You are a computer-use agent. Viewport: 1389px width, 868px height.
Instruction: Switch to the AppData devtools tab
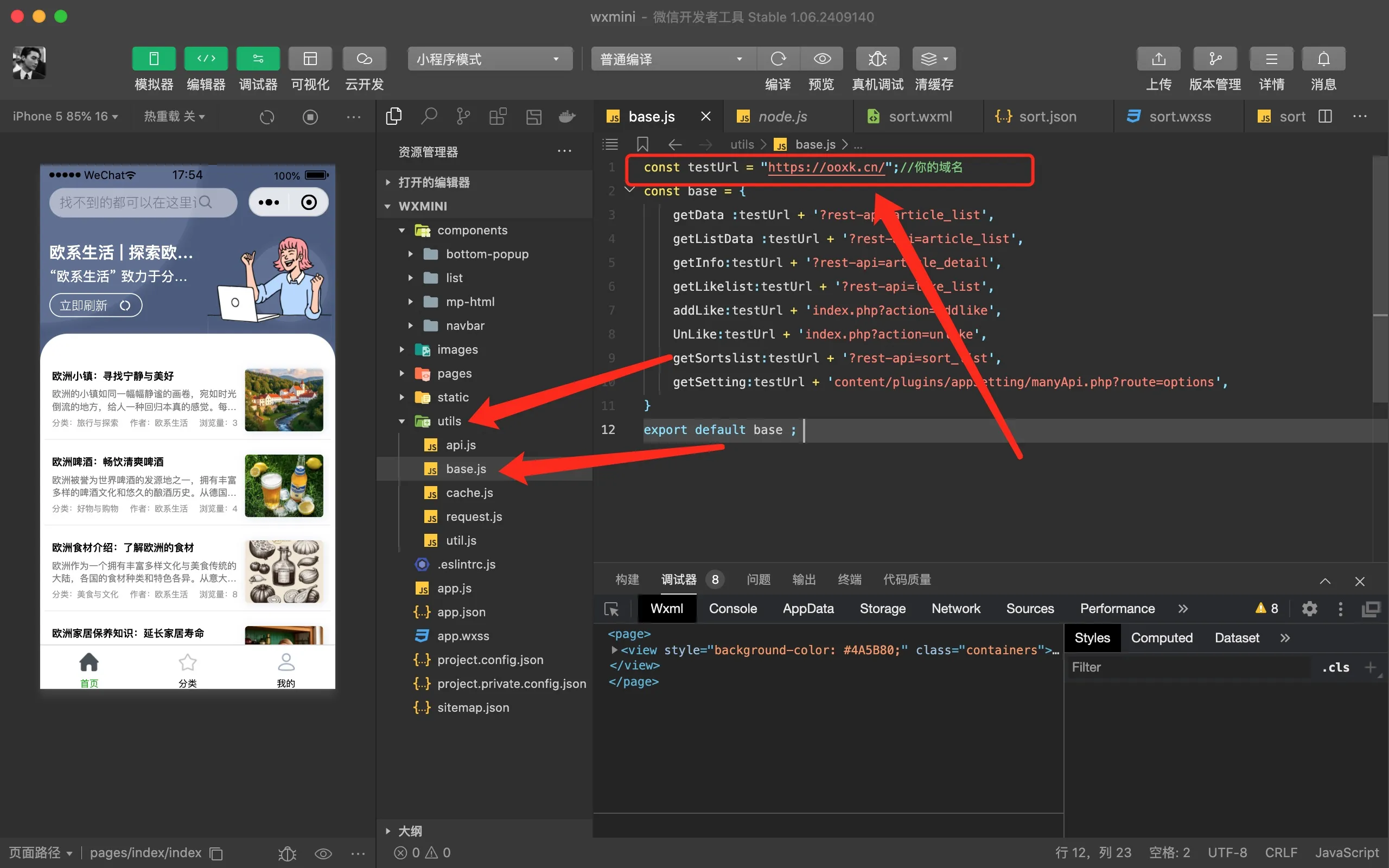[x=808, y=609]
